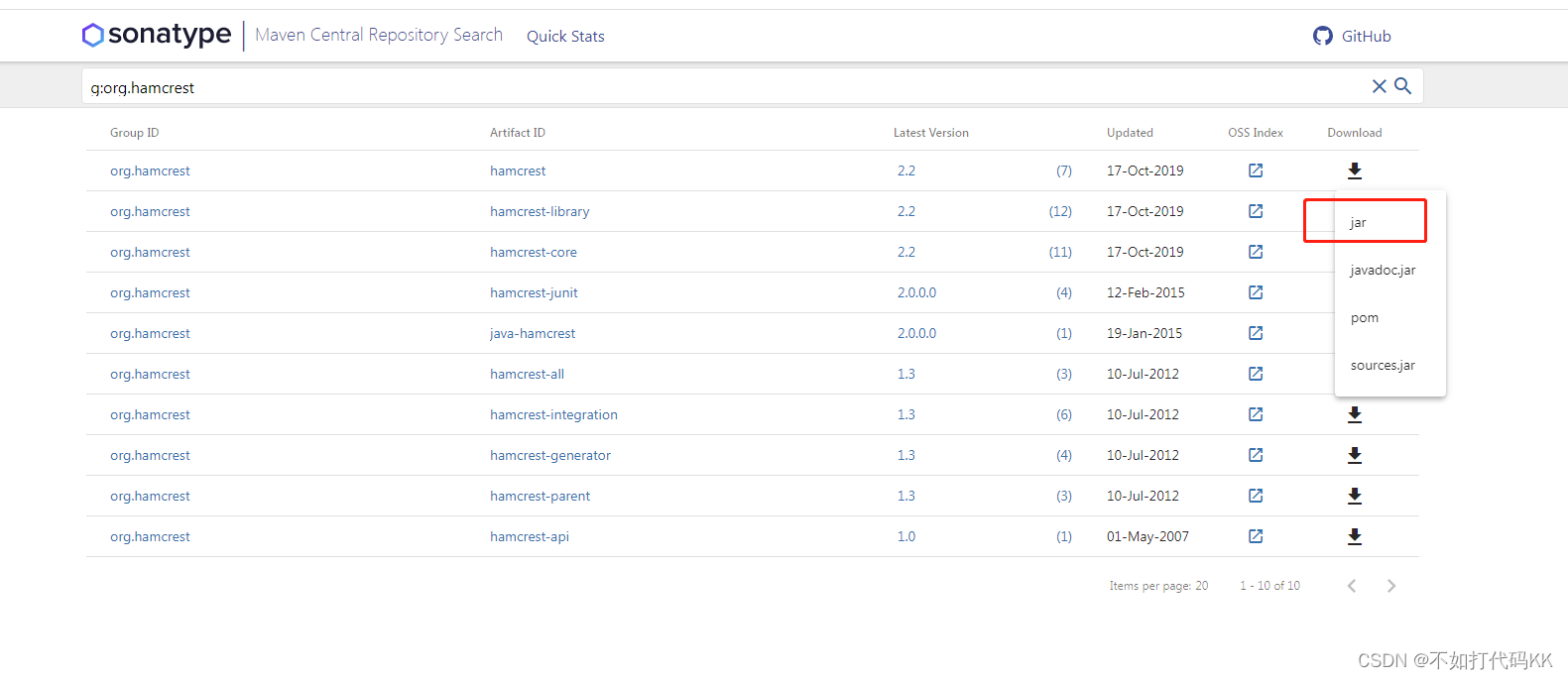
Task: Show all (7) versions of hamcrest
Action: [x=1064, y=170]
